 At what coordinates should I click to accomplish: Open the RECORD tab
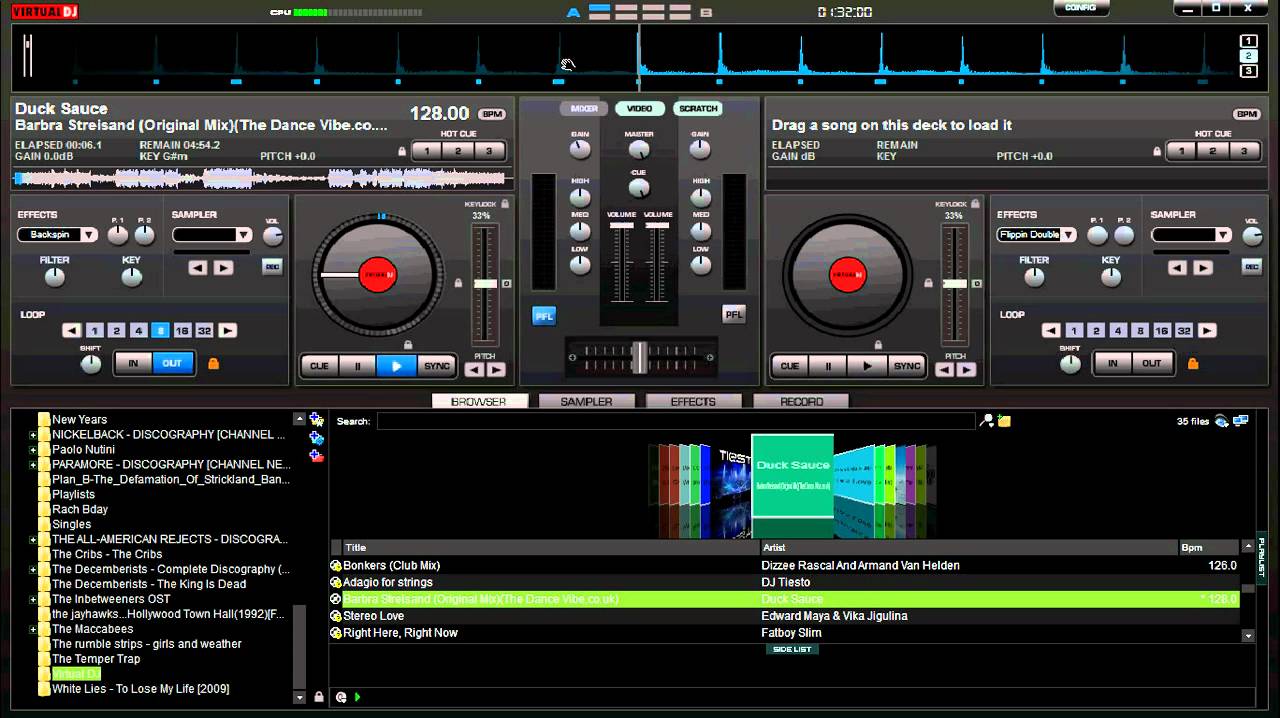coord(801,401)
